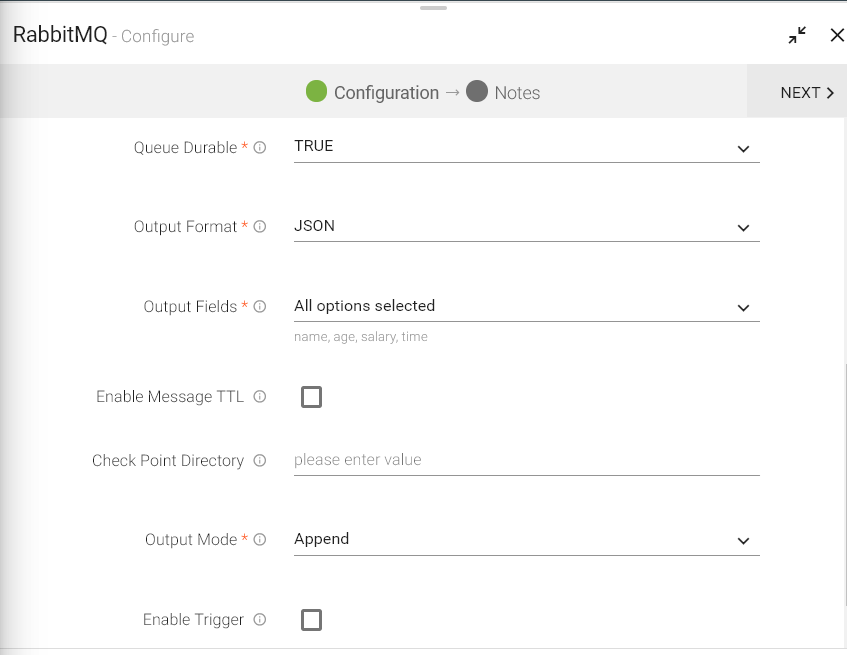Open the Output Fields selection dropdown
The image size is (847, 655).
coord(526,307)
